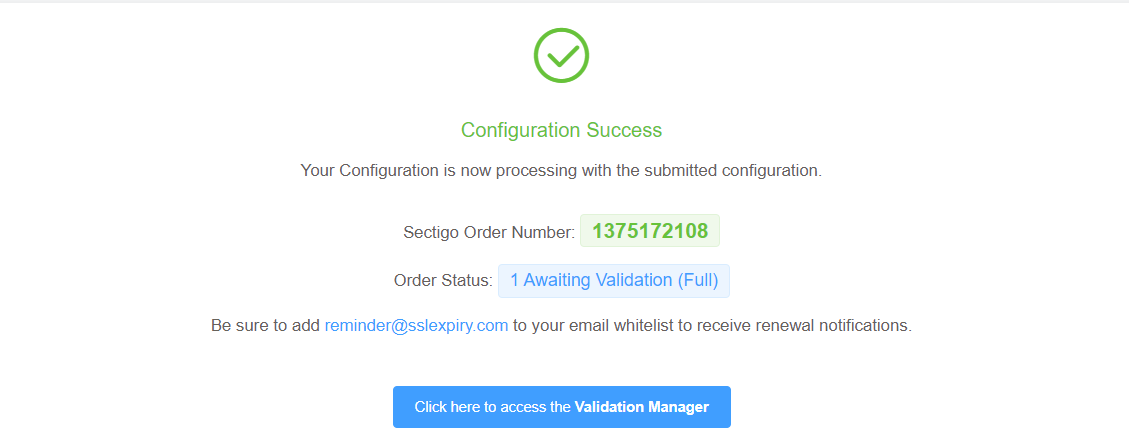Select the Sectigo Order Number label
Image resolution: width=1129 pixels, height=445 pixels.
[x=488, y=232]
